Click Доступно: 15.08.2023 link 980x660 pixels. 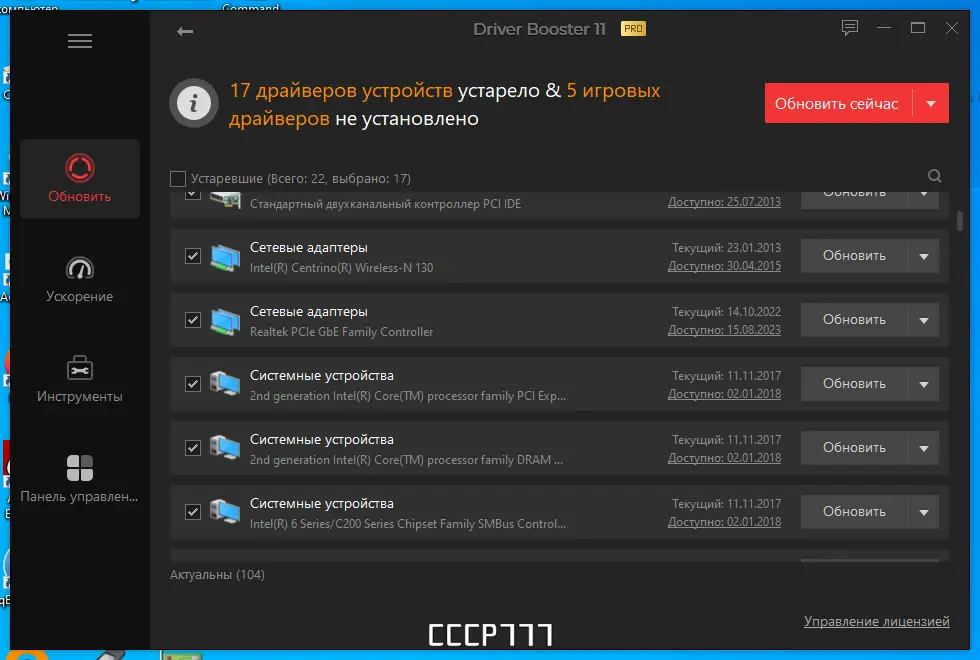tap(724, 330)
